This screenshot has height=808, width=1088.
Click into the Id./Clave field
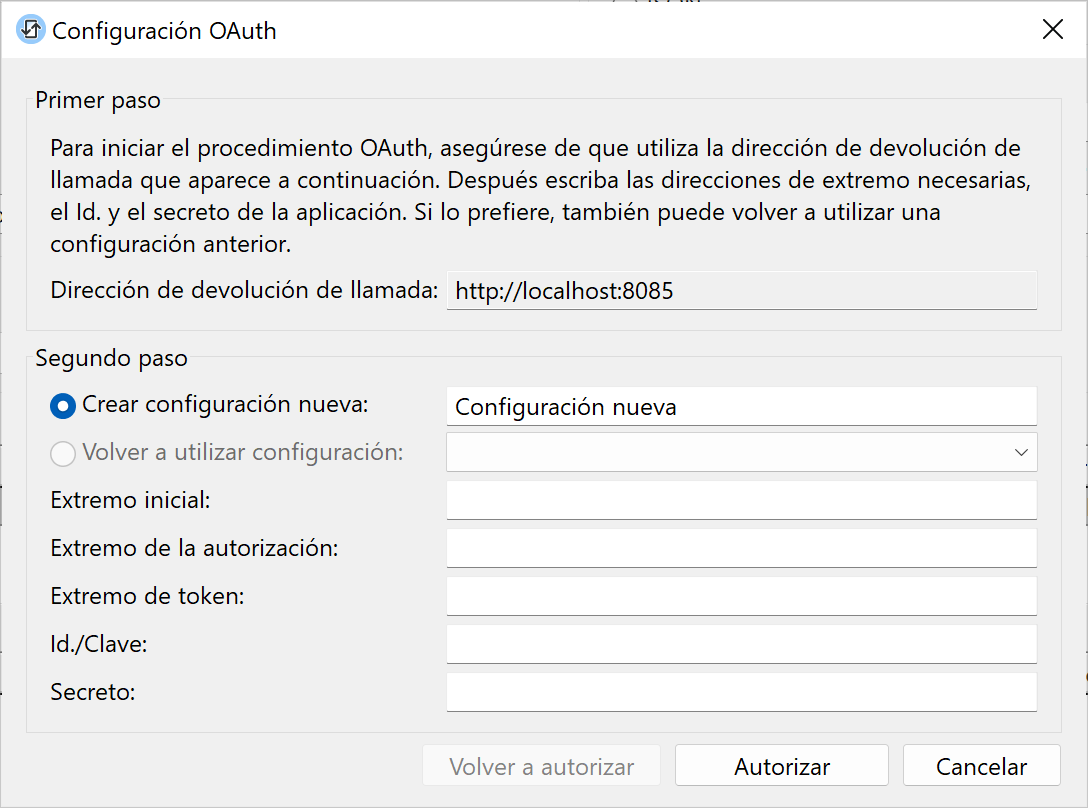coord(740,644)
